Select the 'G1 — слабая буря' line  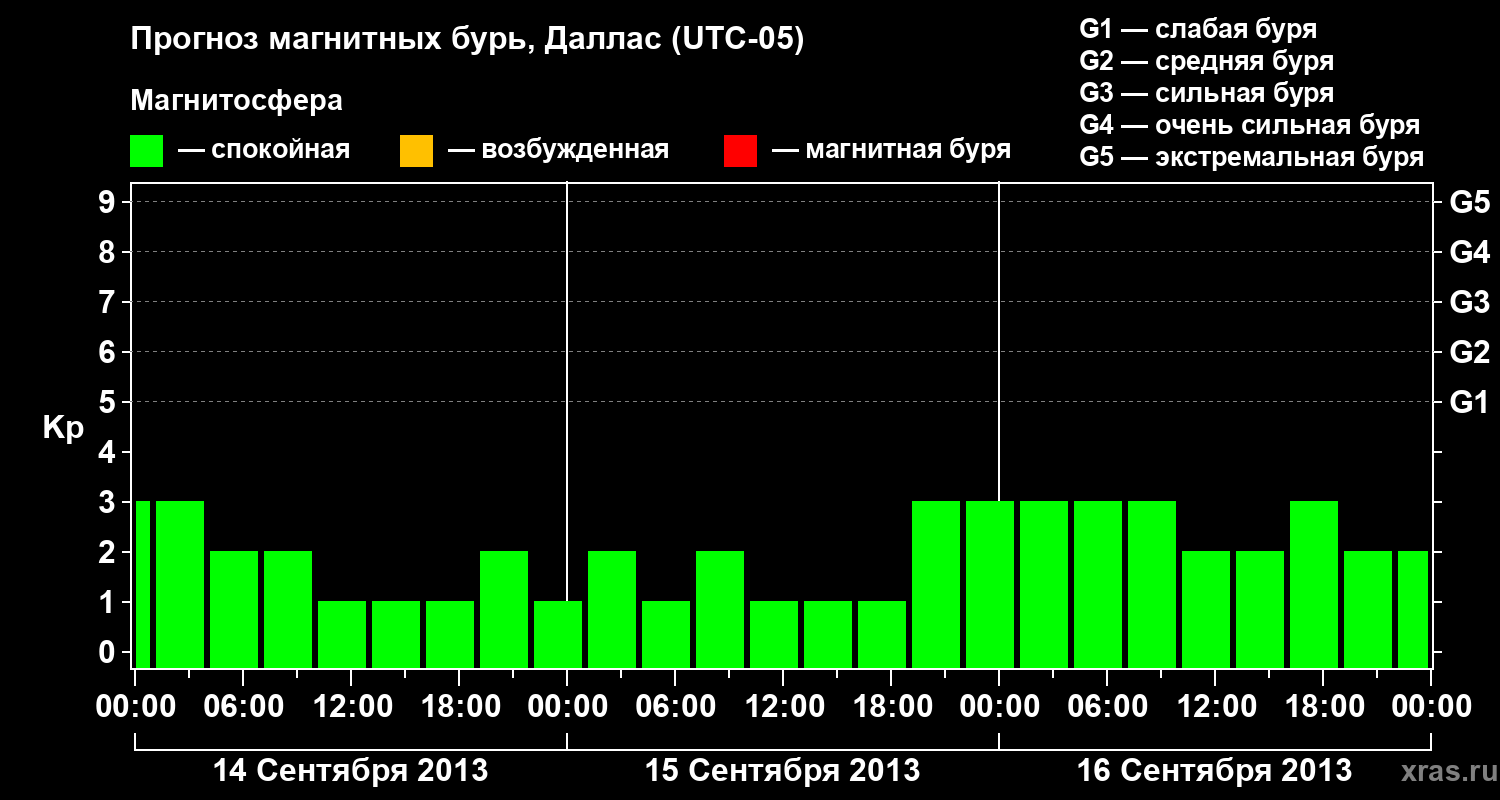[1198, 29]
